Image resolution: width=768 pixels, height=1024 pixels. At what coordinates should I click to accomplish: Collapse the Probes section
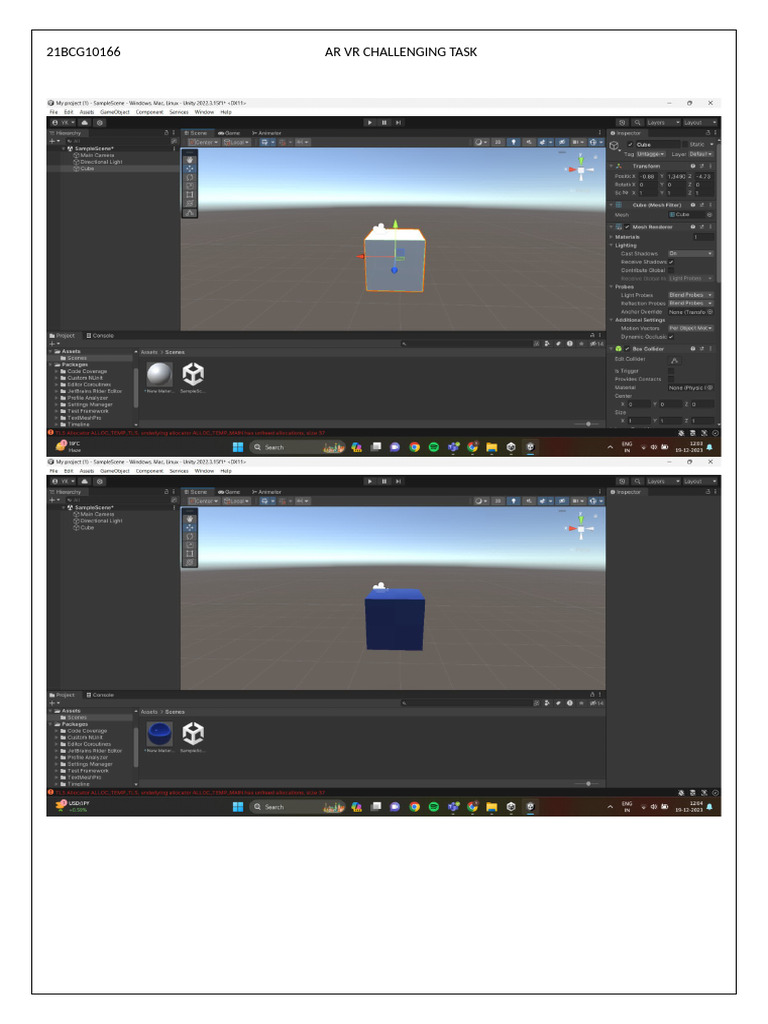611,287
